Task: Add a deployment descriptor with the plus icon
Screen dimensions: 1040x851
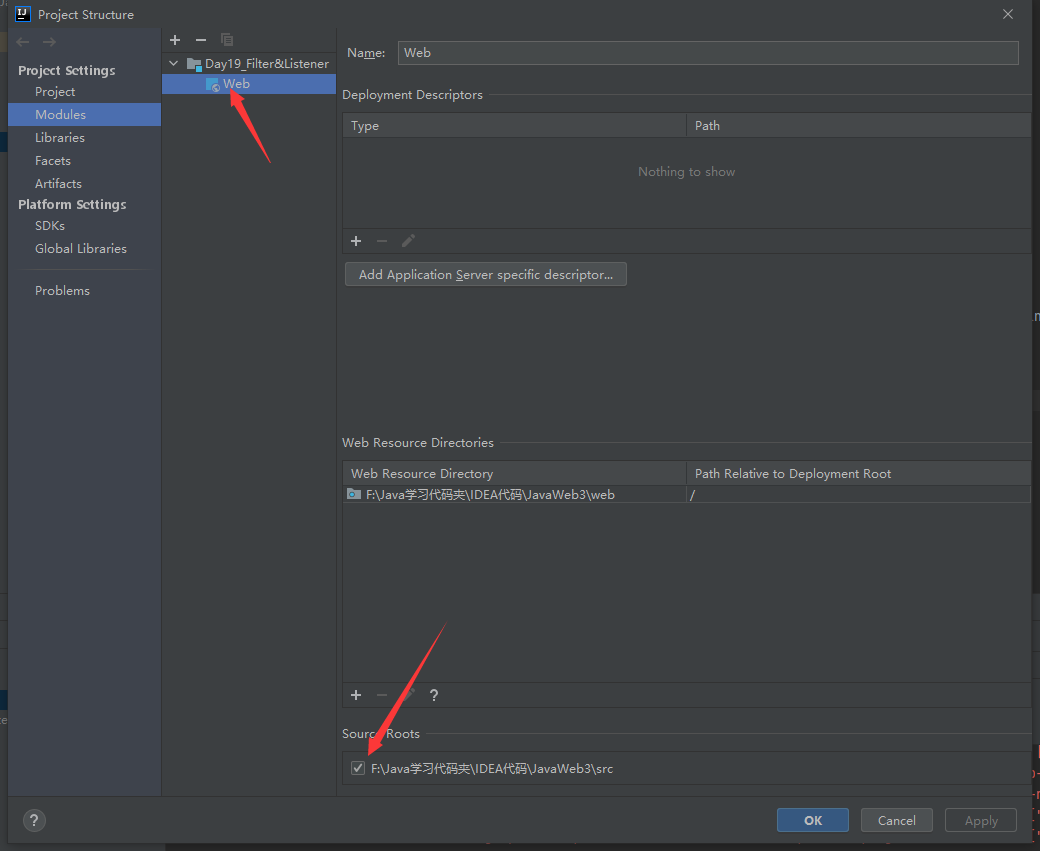Action: [x=356, y=241]
